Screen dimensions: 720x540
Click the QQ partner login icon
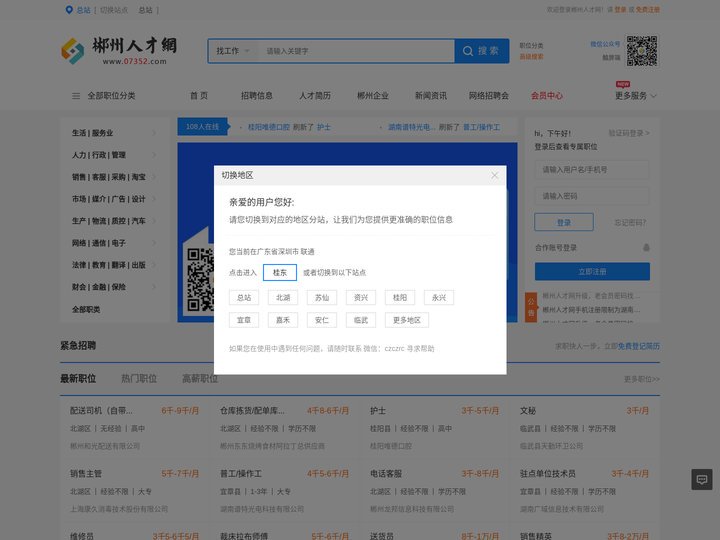pos(646,248)
